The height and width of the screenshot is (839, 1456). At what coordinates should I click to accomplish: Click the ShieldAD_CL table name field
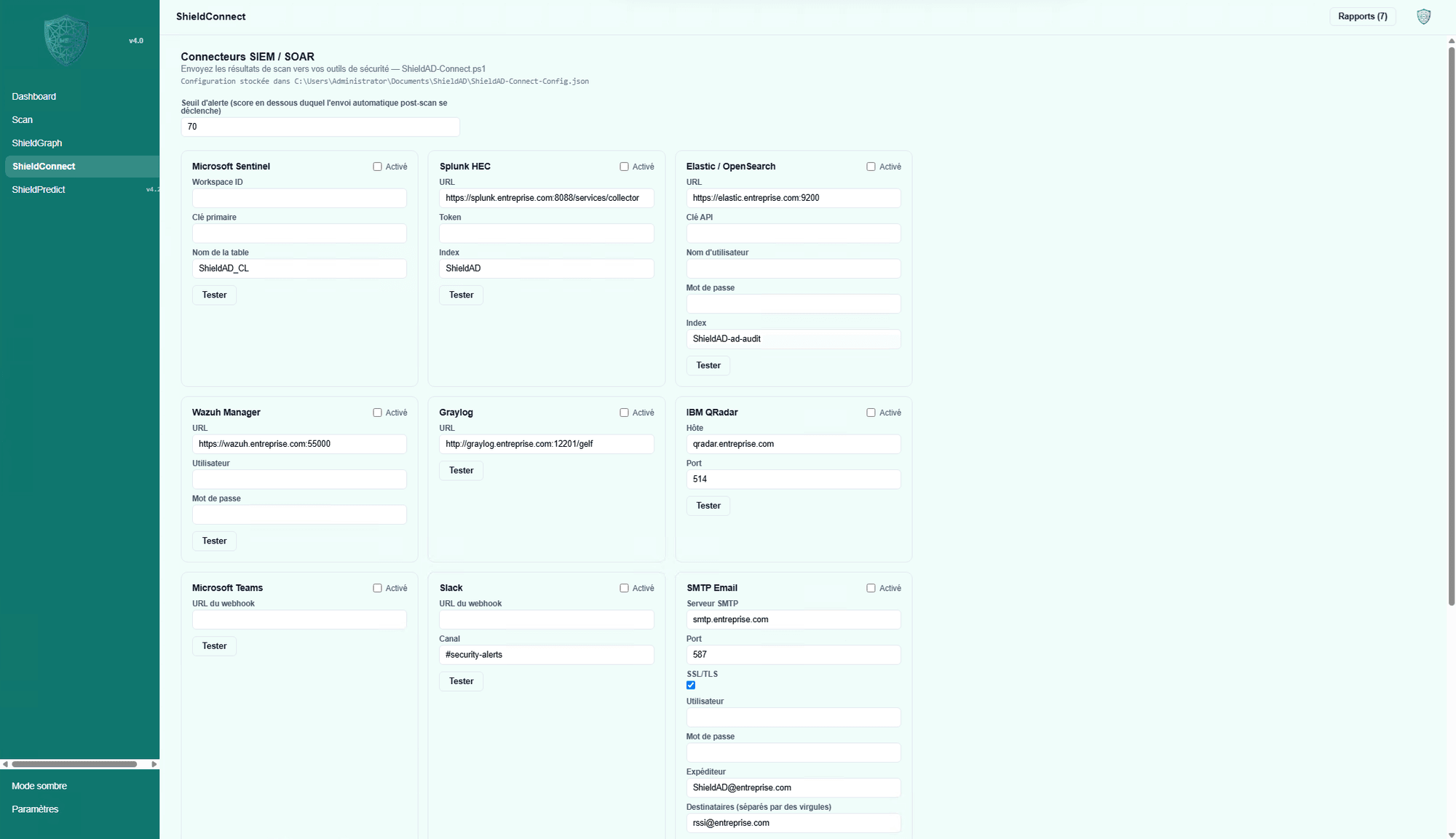(299, 269)
